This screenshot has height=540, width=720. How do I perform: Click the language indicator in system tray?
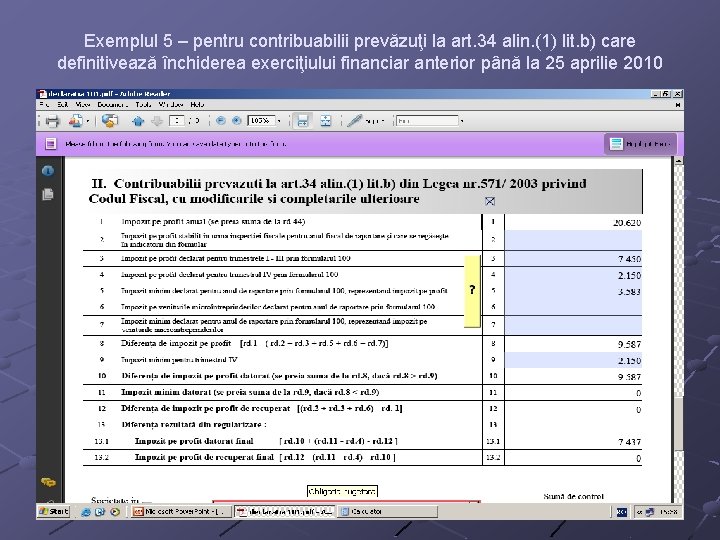point(622,512)
